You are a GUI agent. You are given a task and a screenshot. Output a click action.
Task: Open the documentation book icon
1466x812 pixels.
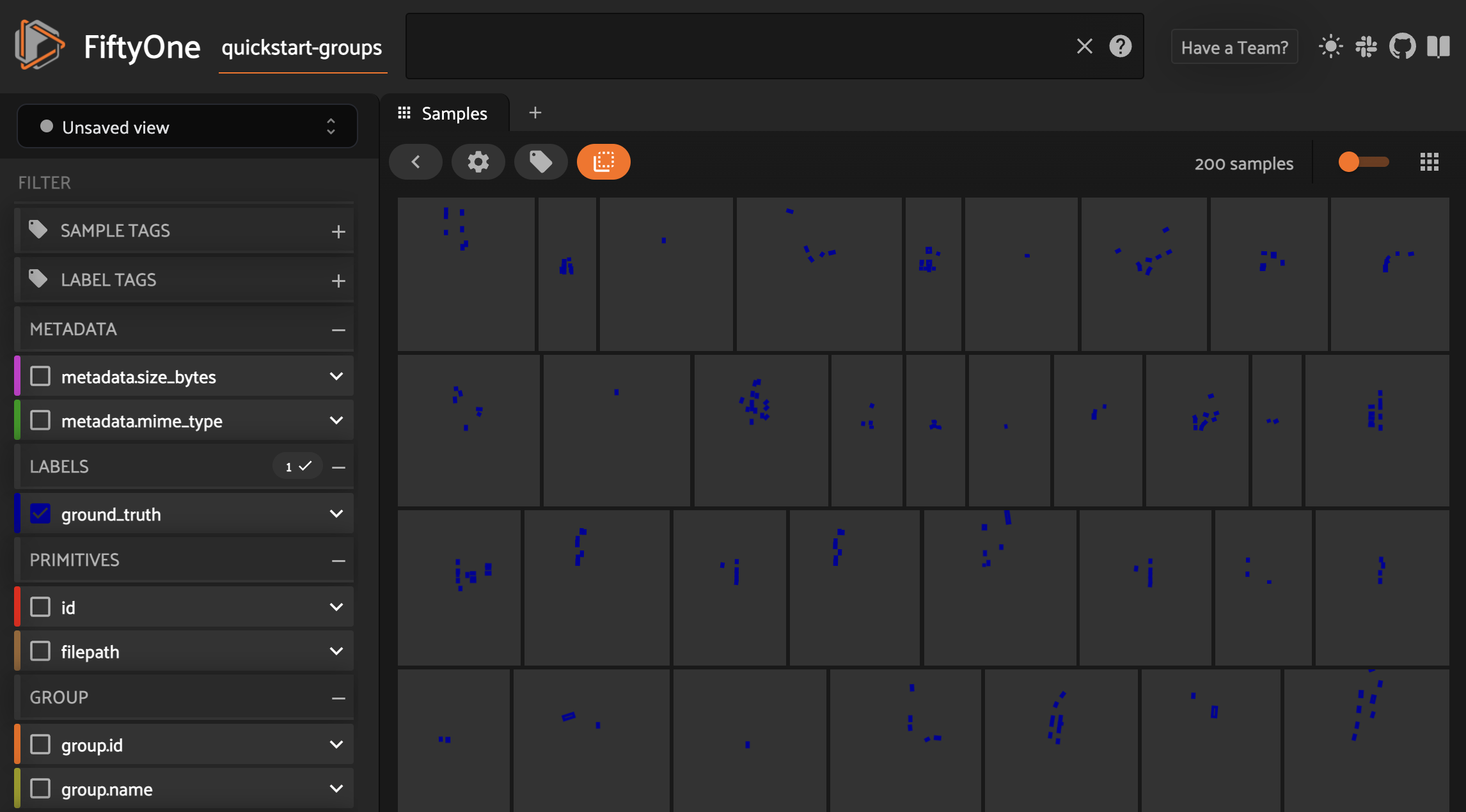coord(1438,46)
